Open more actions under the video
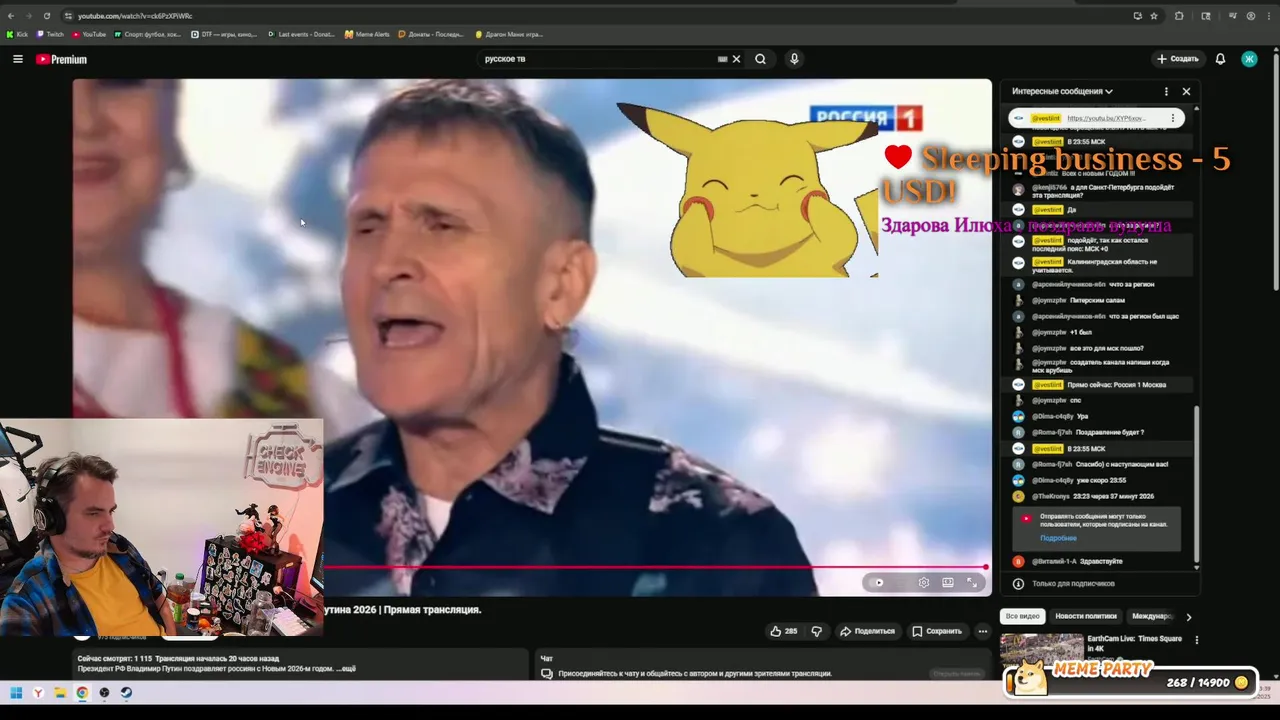This screenshot has width=1280, height=720. click(x=982, y=631)
